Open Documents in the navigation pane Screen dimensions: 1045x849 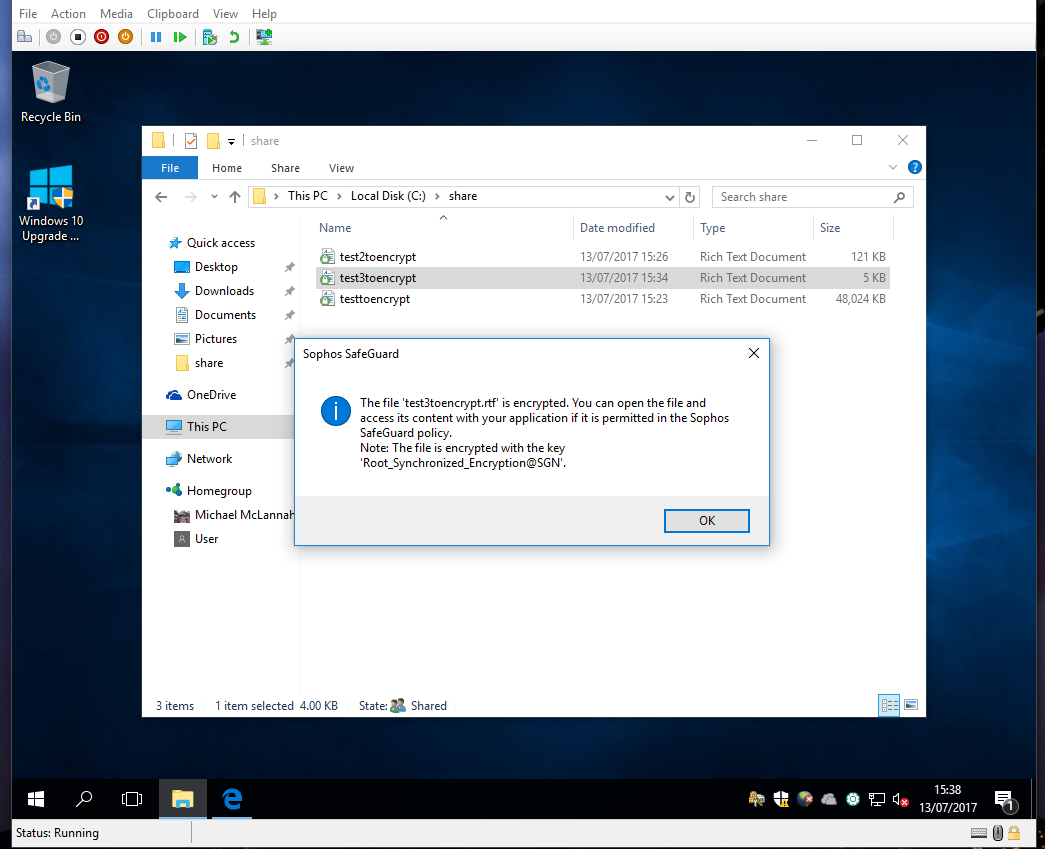(x=225, y=315)
